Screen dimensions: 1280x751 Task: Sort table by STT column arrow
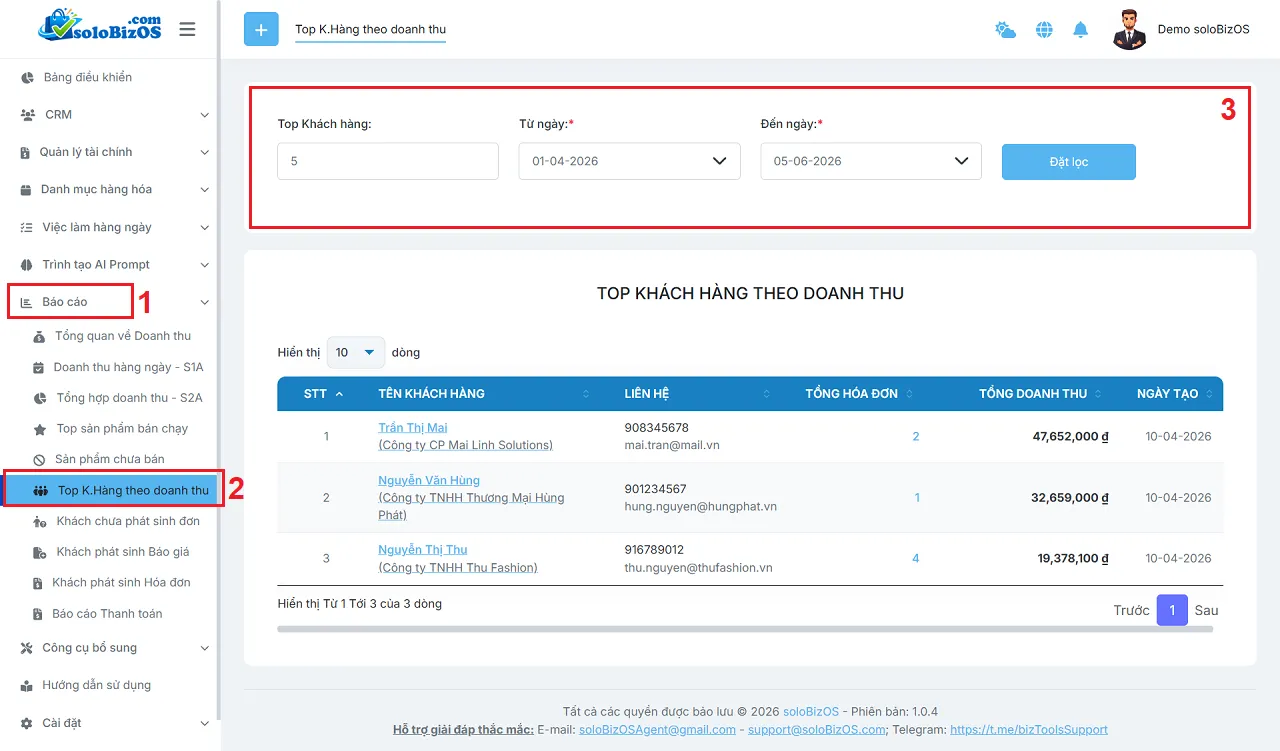click(339, 394)
